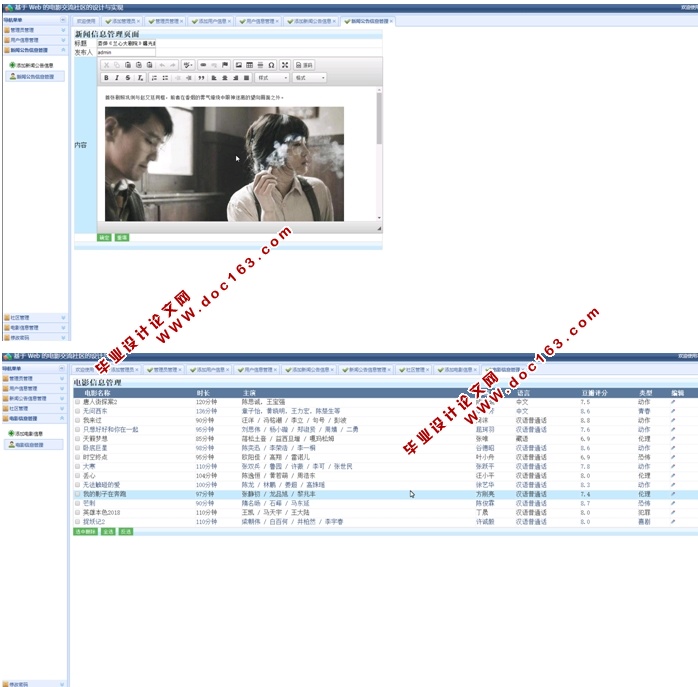Click the 全选 select-all button

[x=108, y=532]
